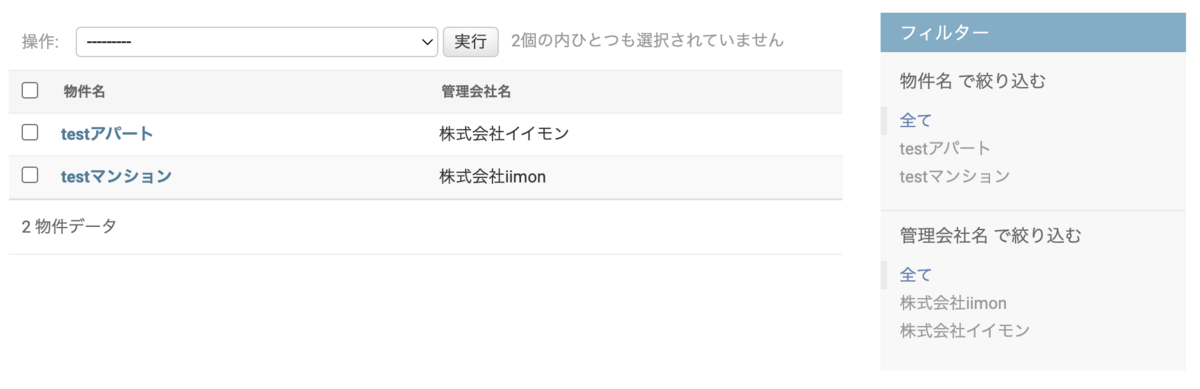Click 株式会社iimon cell in table

click(x=492, y=176)
